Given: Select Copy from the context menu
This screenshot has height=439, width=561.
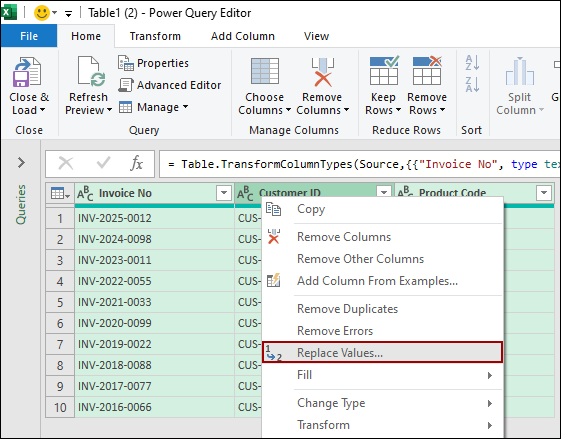Looking at the screenshot, I should click(382, 210).
